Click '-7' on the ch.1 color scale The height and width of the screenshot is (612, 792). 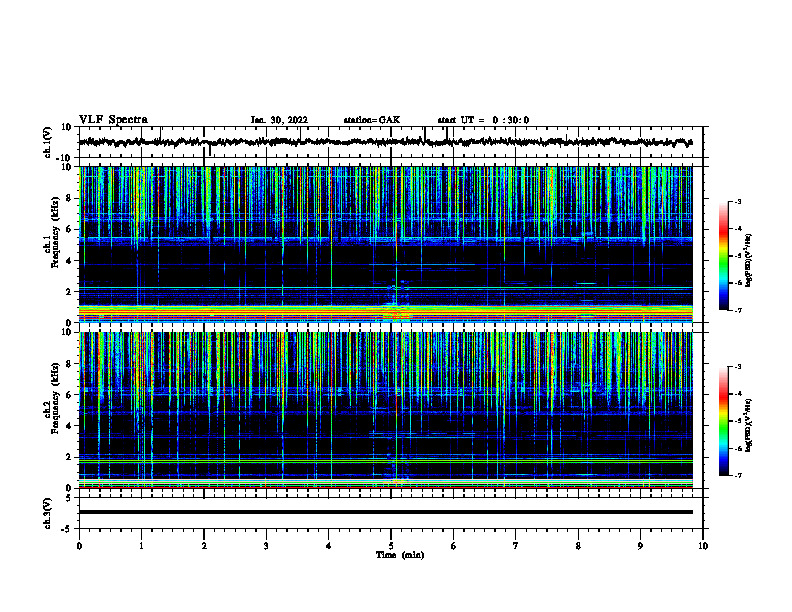click(738, 310)
